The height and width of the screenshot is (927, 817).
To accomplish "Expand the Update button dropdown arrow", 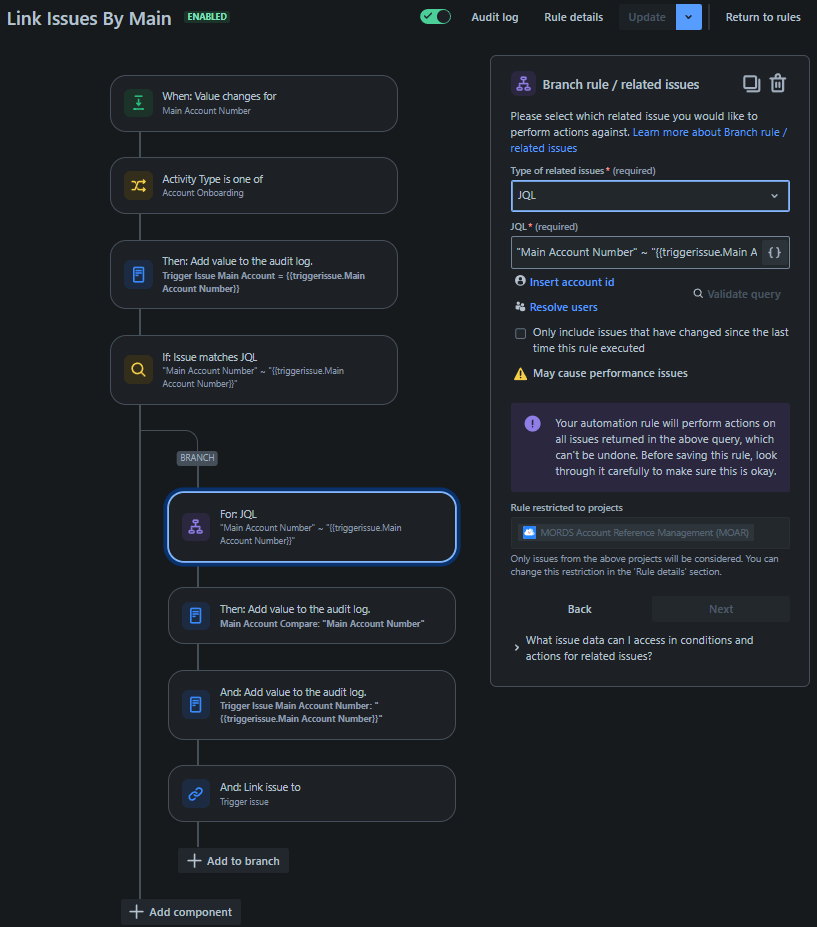I will pos(689,17).
